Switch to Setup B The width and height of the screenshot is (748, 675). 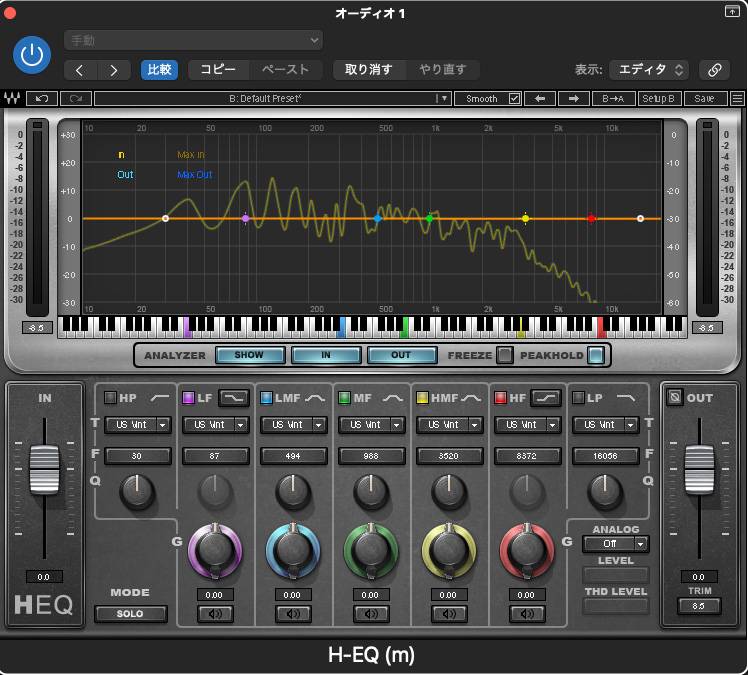658,99
